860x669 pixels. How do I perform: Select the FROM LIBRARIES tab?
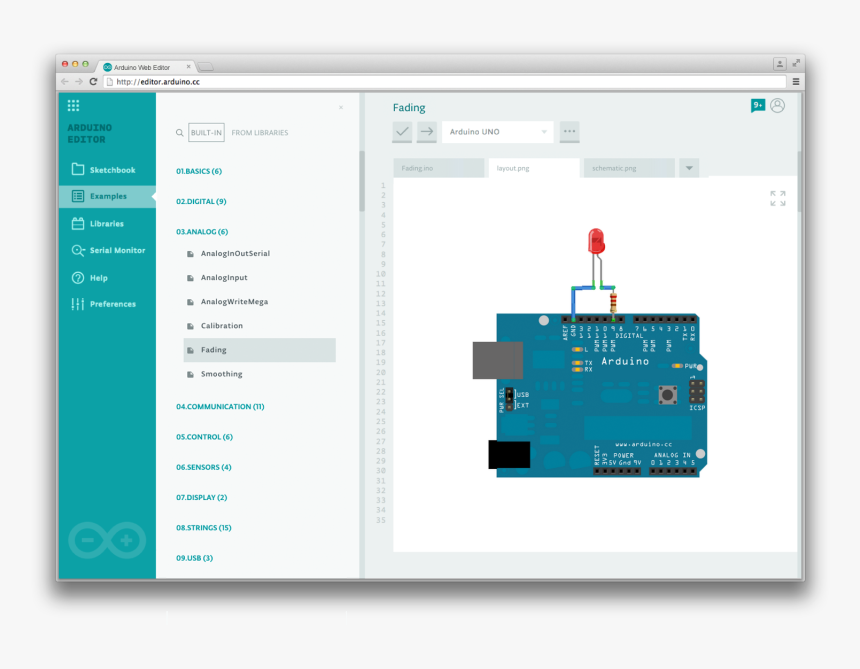260,133
